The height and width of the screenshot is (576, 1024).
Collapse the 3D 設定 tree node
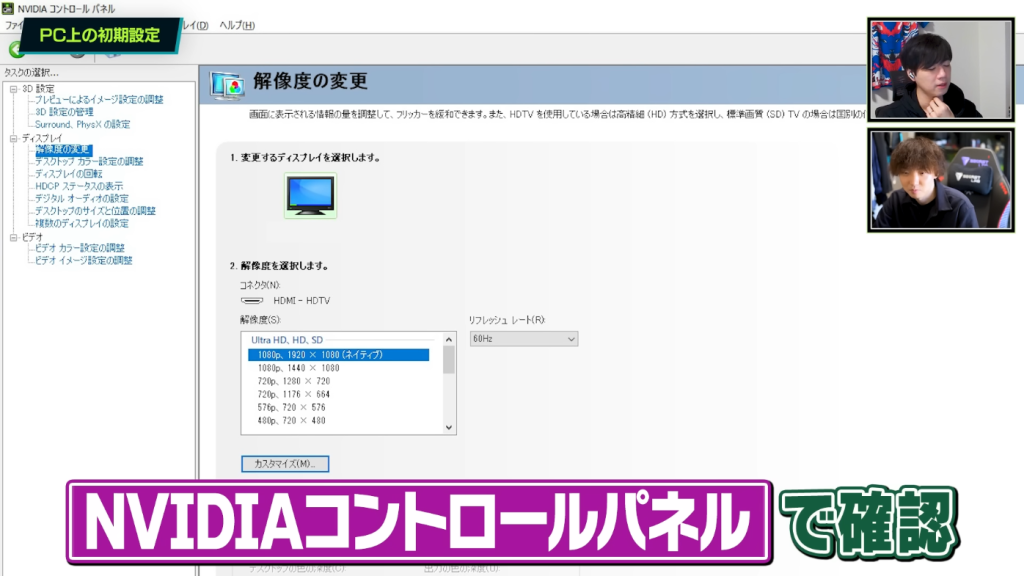(x=14, y=88)
